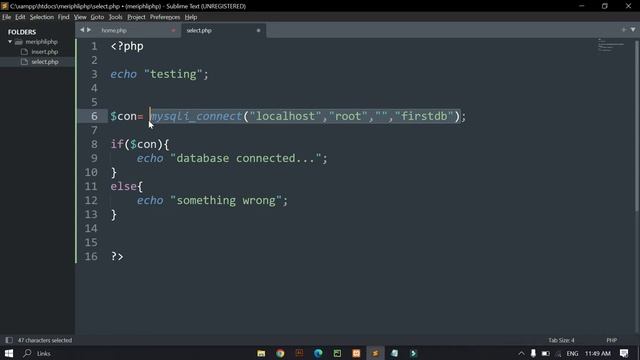Open the Help menu
This screenshot has width=640, height=360.
tap(191, 17)
